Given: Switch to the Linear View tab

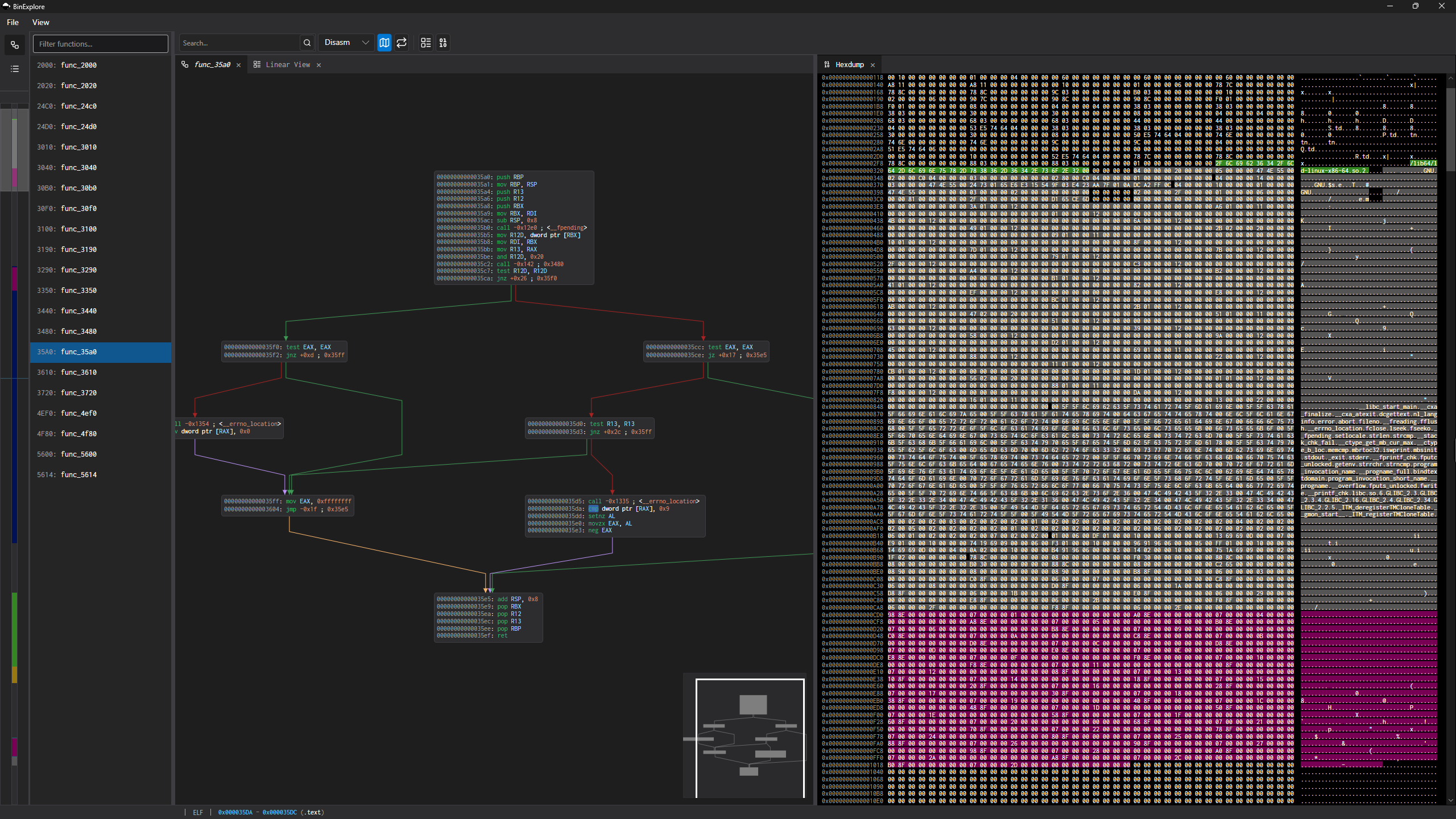Looking at the screenshot, I should pyautogui.click(x=288, y=65).
